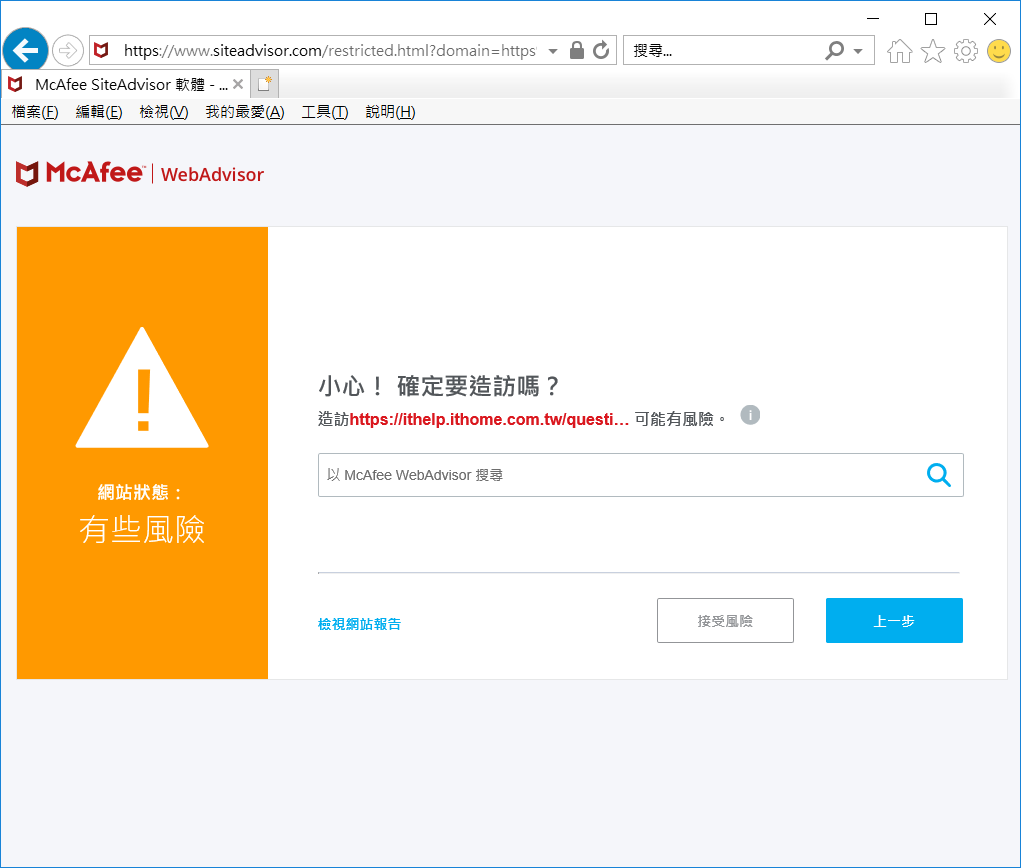Image resolution: width=1021 pixels, height=868 pixels.
Task: Open the Home page icon
Action: [899, 51]
